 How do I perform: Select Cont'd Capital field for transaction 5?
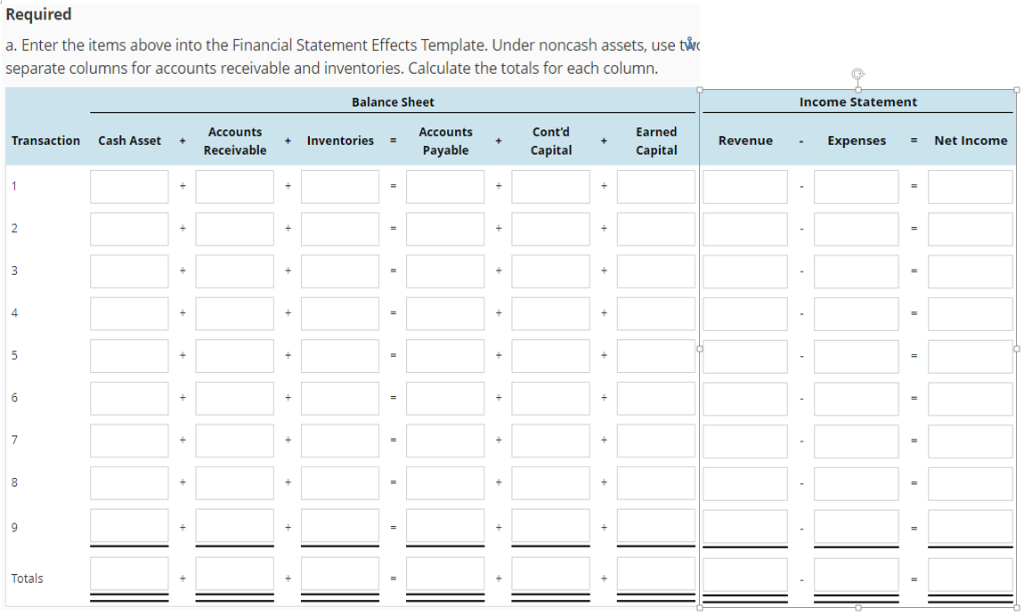point(551,356)
